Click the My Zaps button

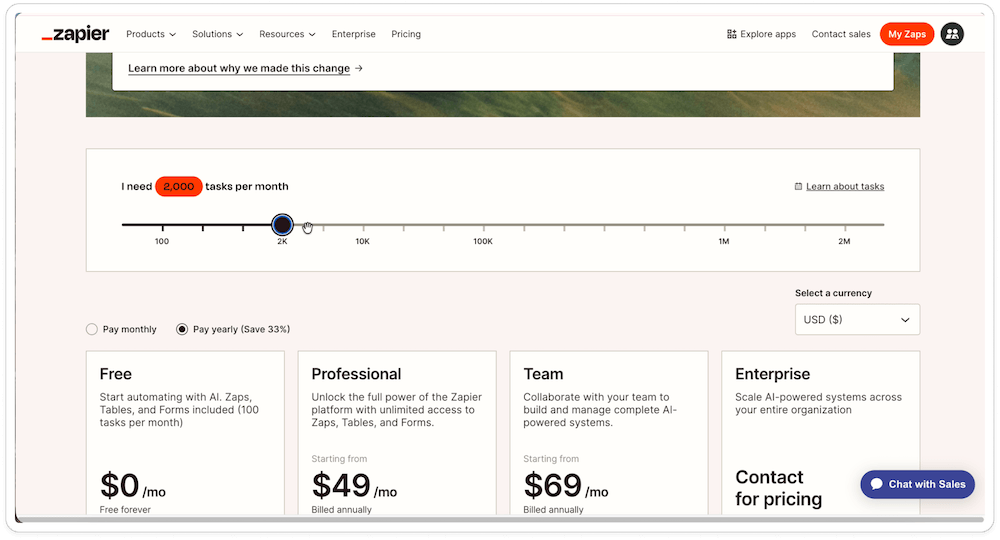[x=907, y=34]
